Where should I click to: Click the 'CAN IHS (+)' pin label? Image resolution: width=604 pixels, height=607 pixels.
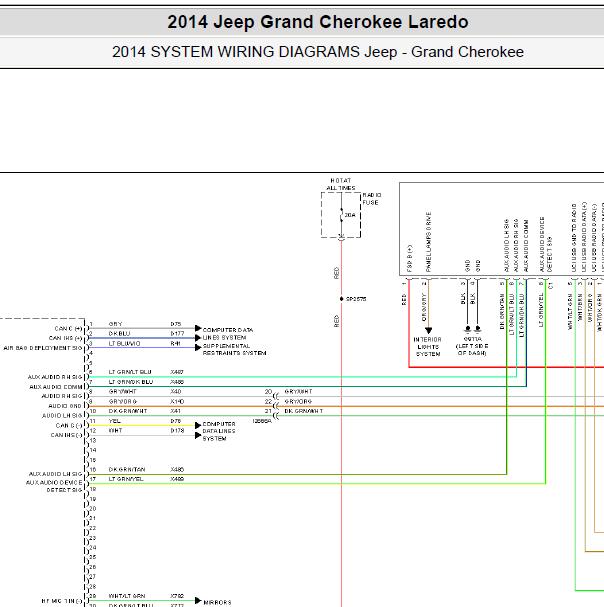[65, 338]
